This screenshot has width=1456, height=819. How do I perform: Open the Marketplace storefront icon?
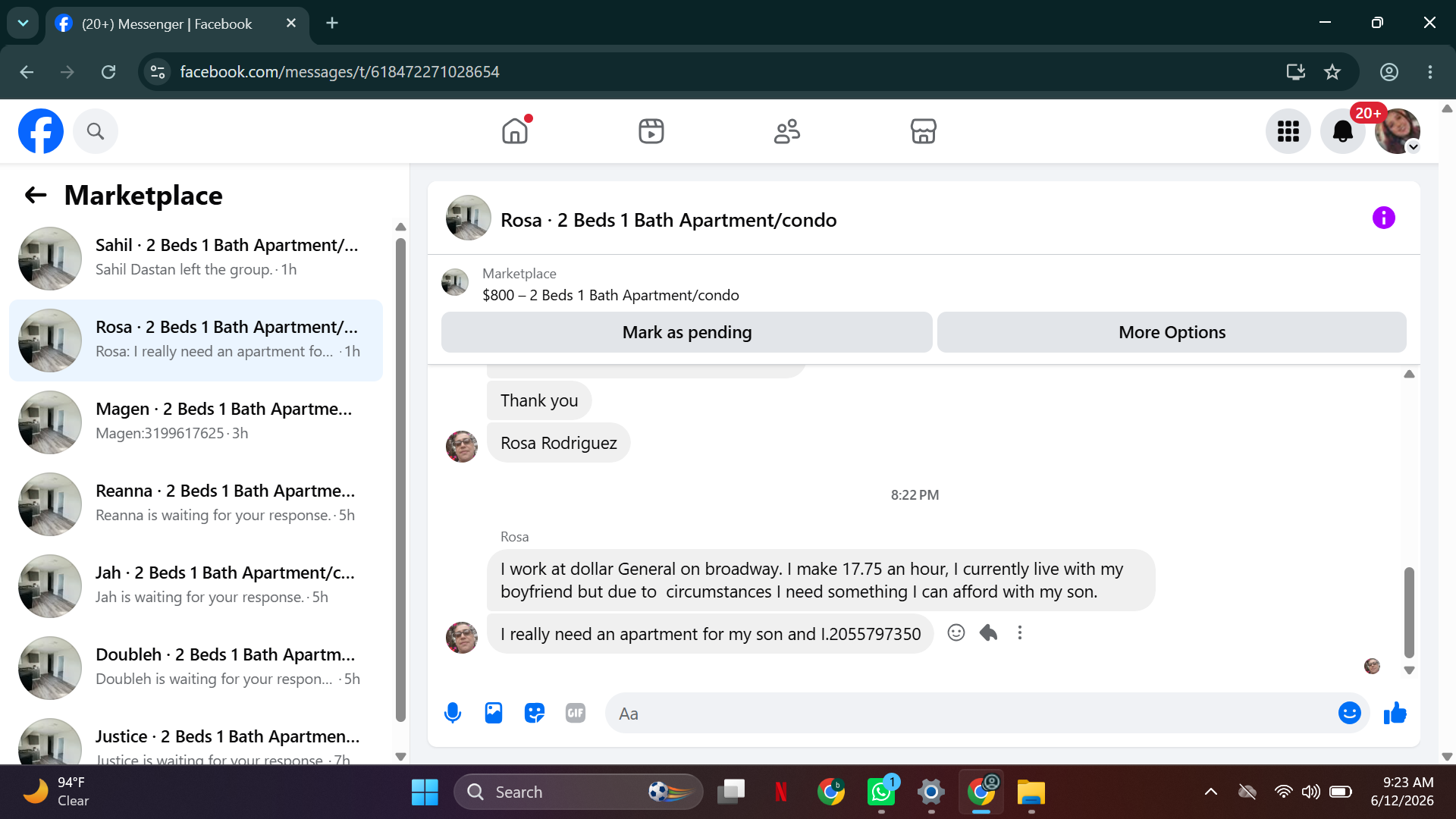pos(923,131)
